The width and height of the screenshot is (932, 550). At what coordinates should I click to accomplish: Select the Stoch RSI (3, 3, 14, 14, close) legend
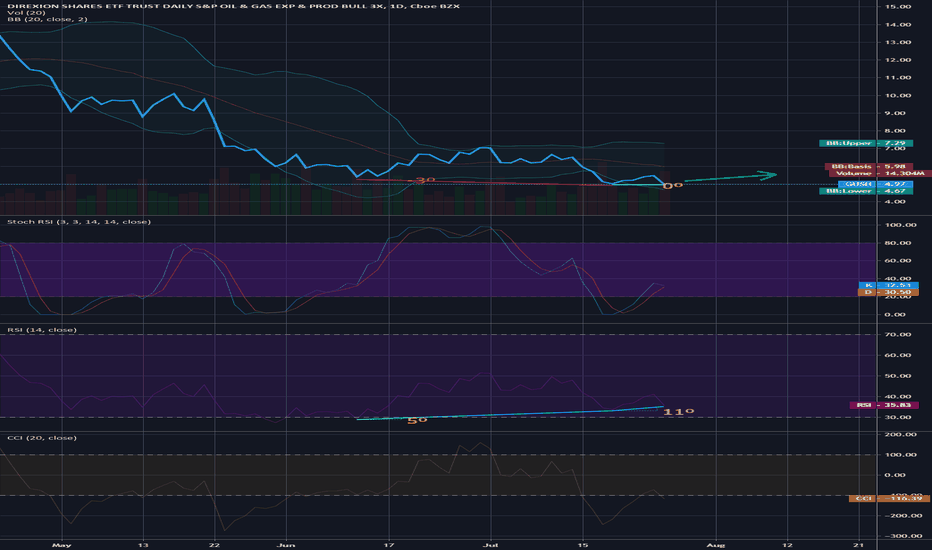(x=78, y=222)
